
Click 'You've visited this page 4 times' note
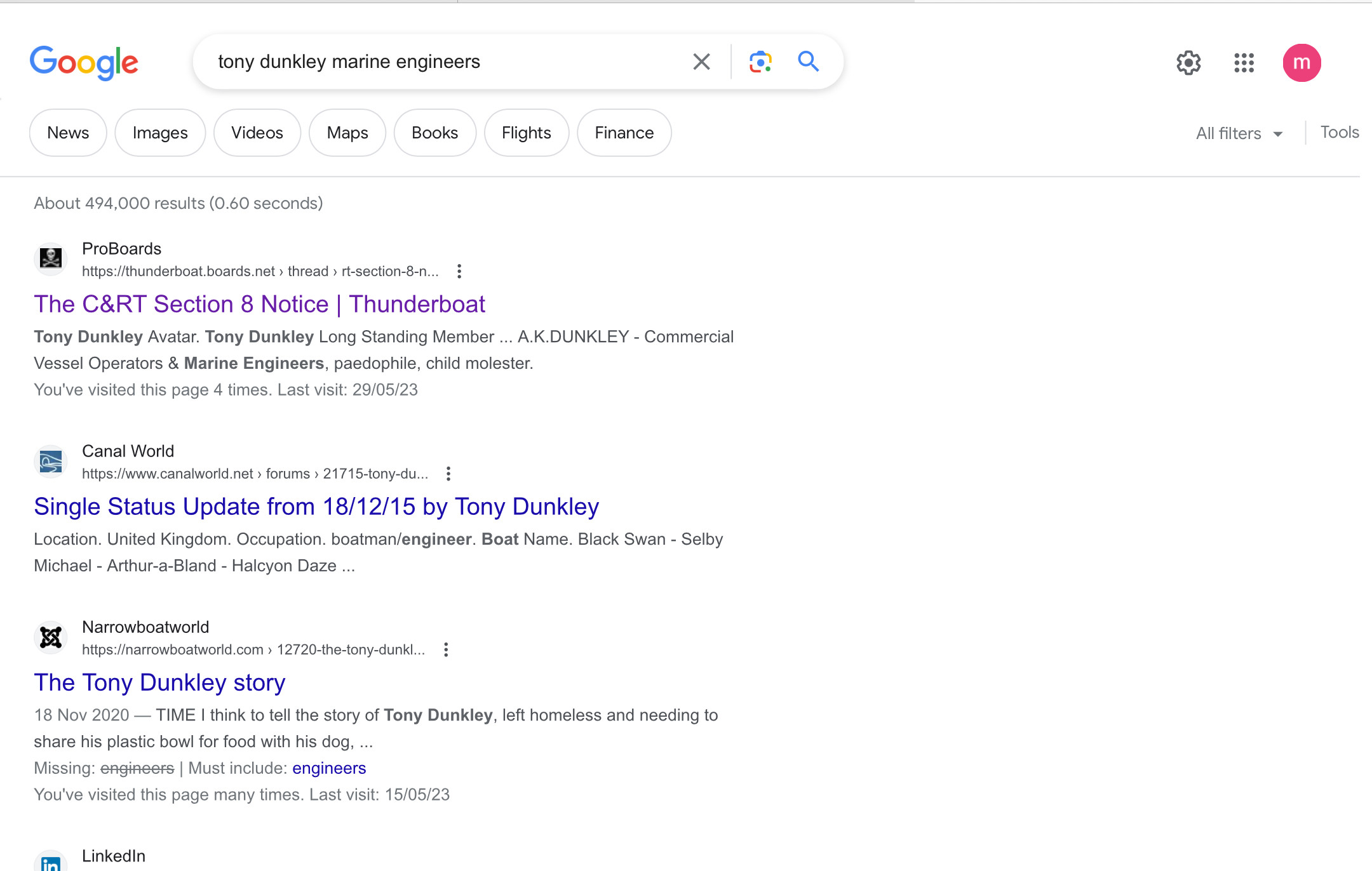click(x=225, y=390)
